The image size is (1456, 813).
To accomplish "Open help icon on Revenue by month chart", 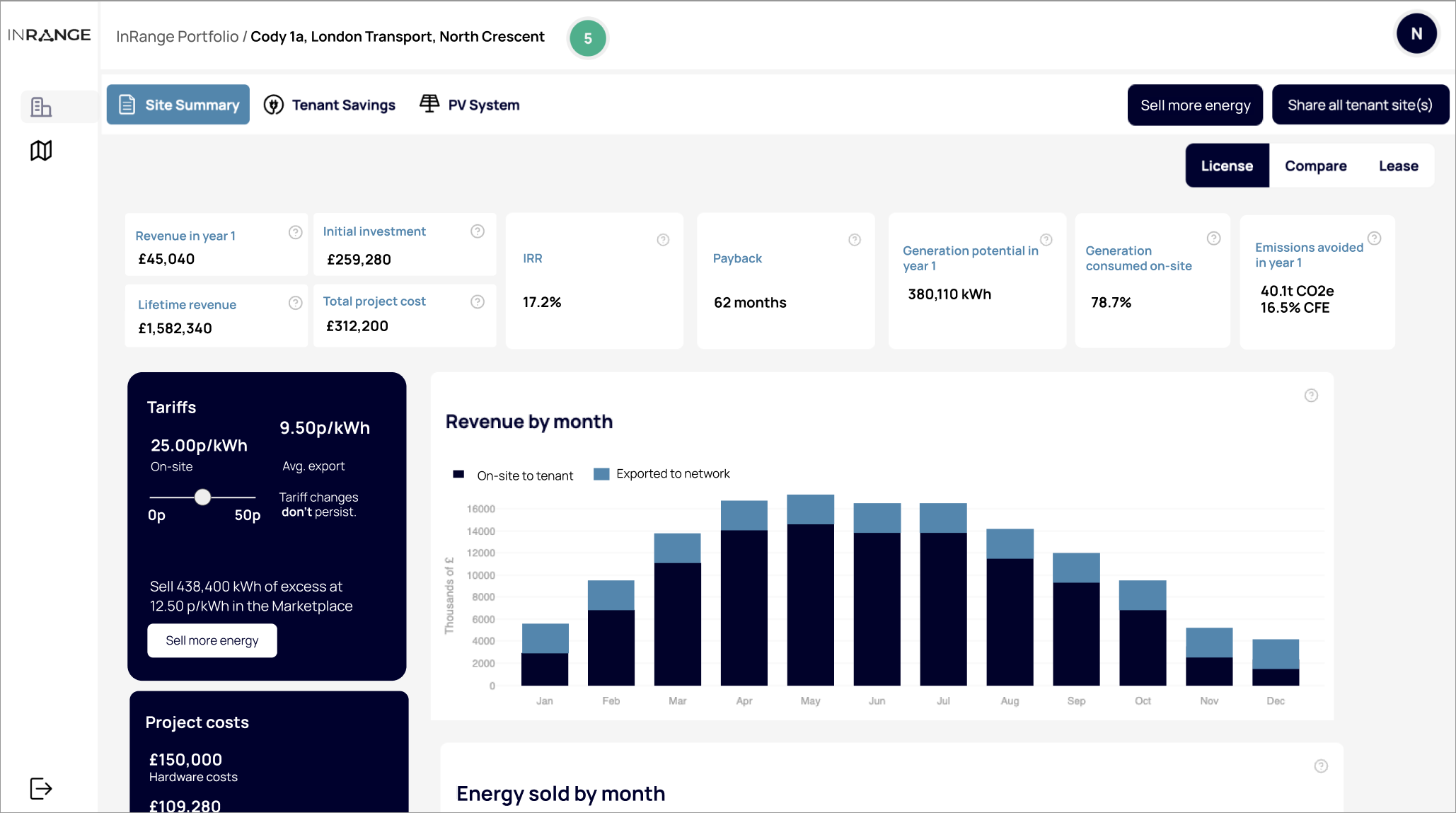I will pyautogui.click(x=1311, y=396).
